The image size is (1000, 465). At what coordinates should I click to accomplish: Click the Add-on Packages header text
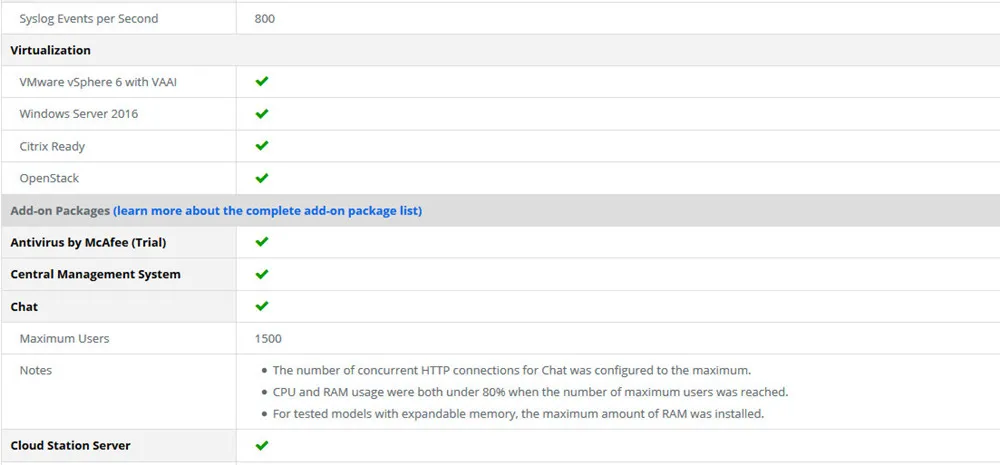pos(60,210)
